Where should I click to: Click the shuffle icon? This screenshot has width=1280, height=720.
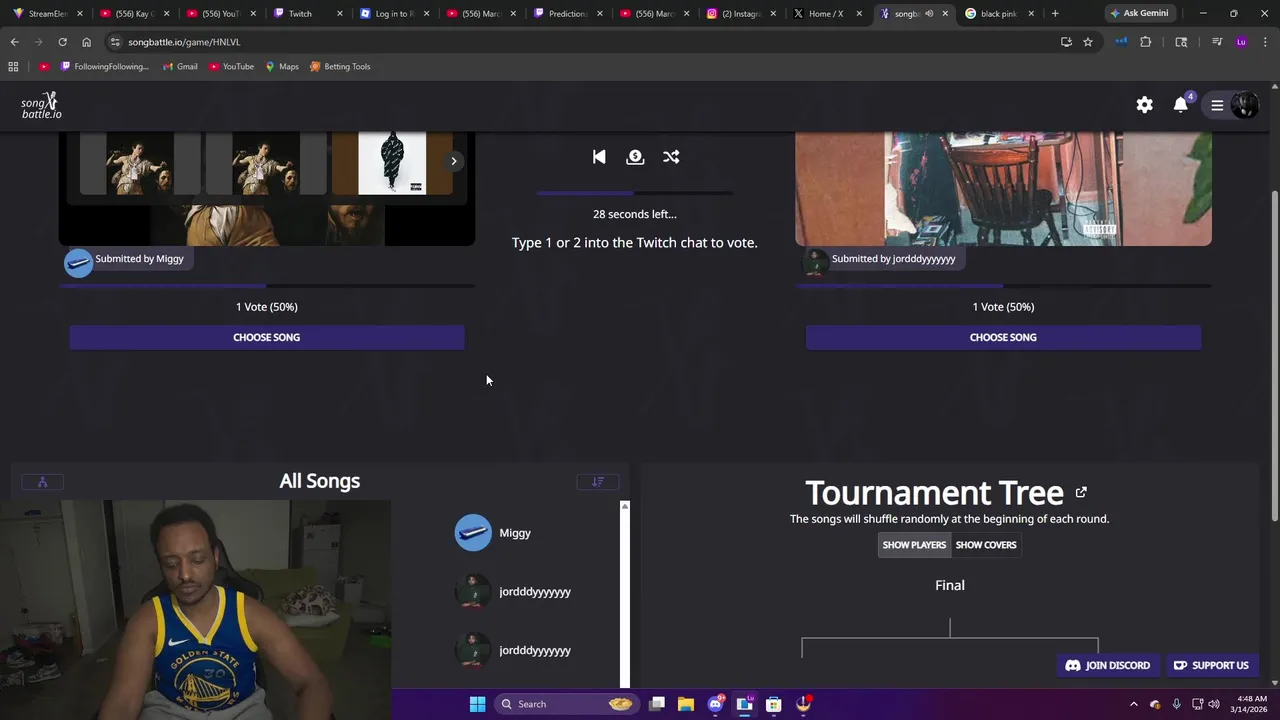(x=671, y=157)
